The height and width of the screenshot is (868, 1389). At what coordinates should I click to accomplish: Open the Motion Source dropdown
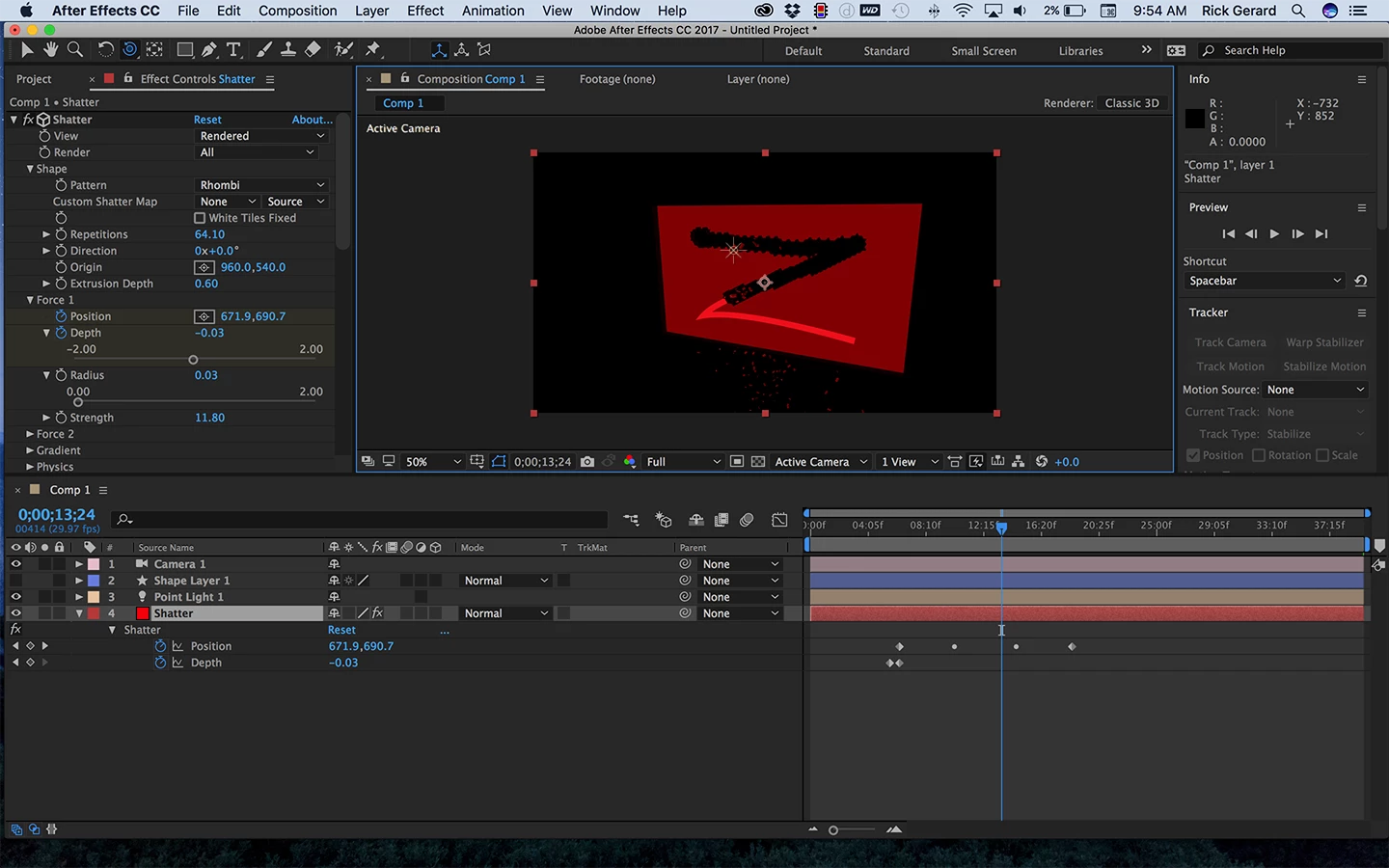coord(1316,390)
